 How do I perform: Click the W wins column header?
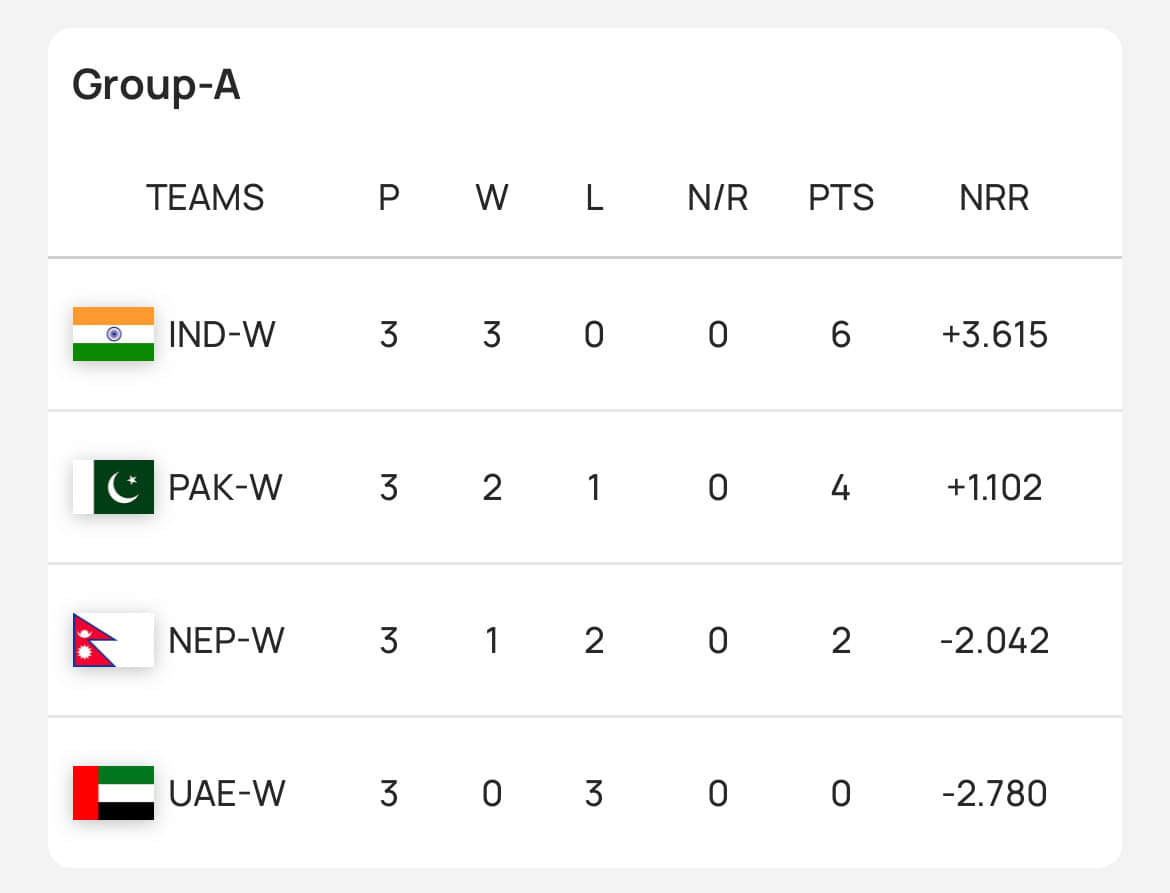(x=492, y=198)
